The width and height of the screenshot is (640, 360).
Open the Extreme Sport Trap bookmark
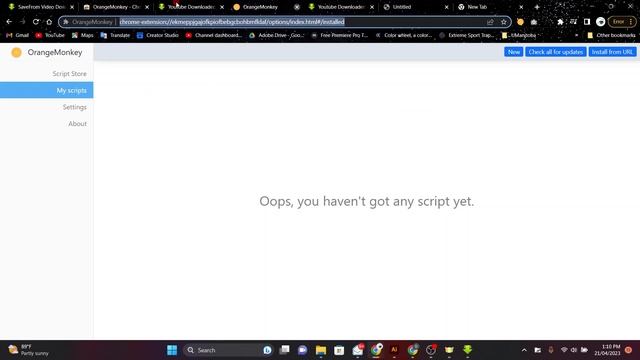467,35
